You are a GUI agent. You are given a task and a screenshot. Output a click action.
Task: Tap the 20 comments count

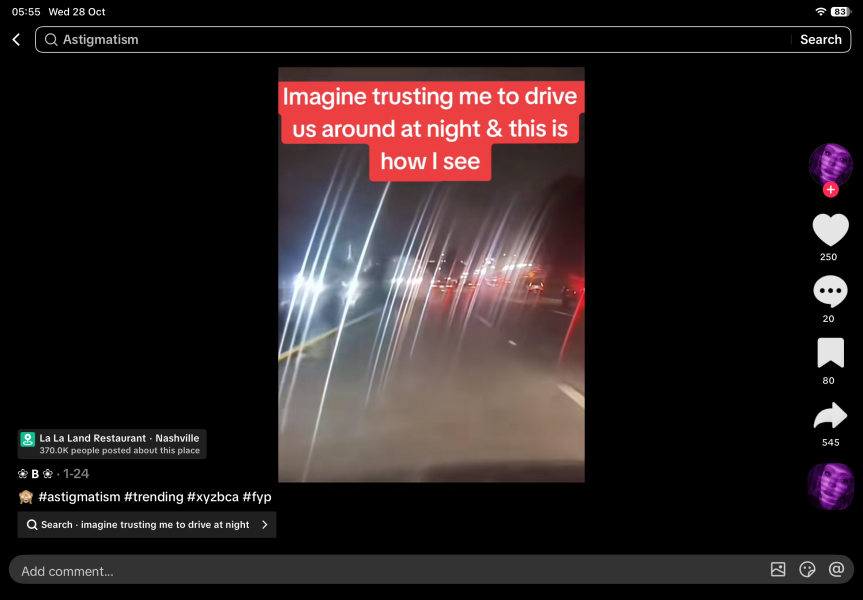tap(828, 319)
